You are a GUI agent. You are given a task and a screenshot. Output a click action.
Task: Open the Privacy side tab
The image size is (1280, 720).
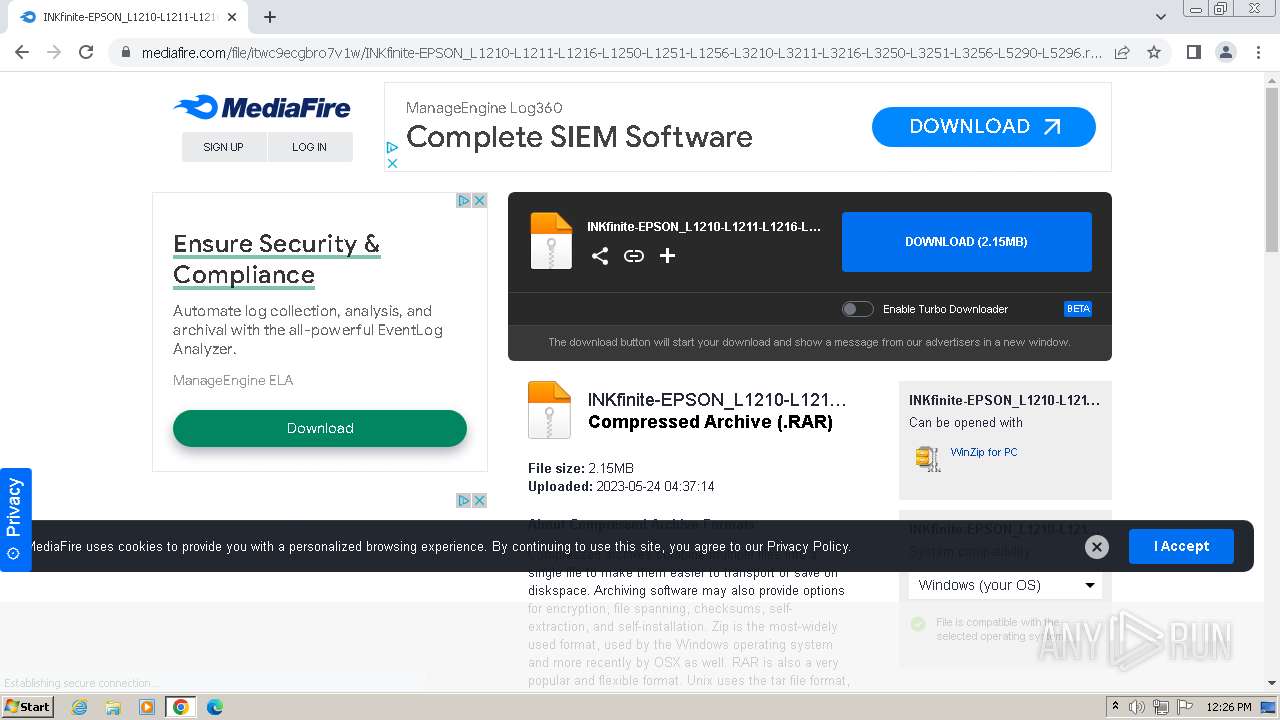(15, 520)
